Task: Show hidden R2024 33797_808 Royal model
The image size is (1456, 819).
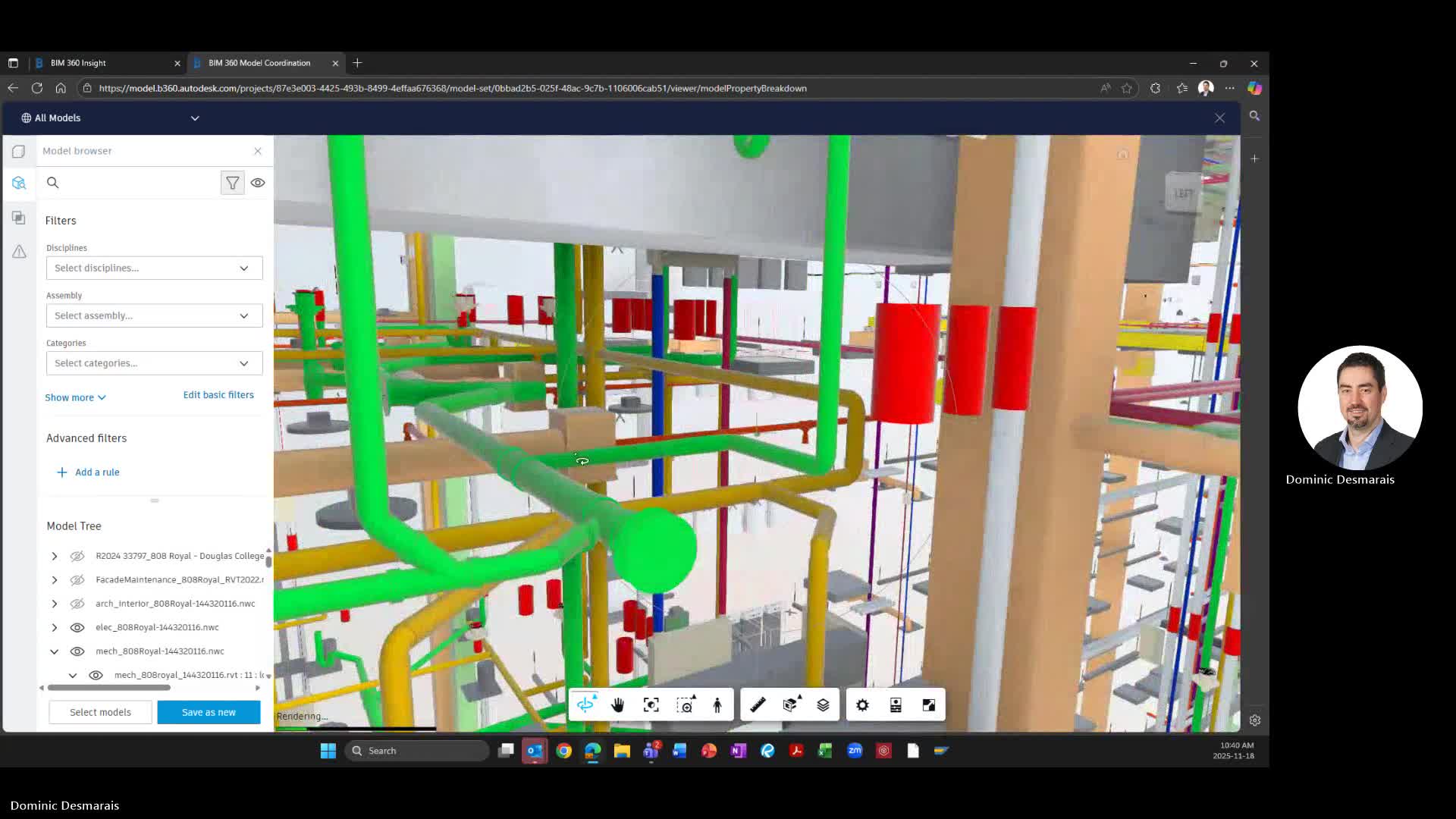Action: (x=77, y=557)
